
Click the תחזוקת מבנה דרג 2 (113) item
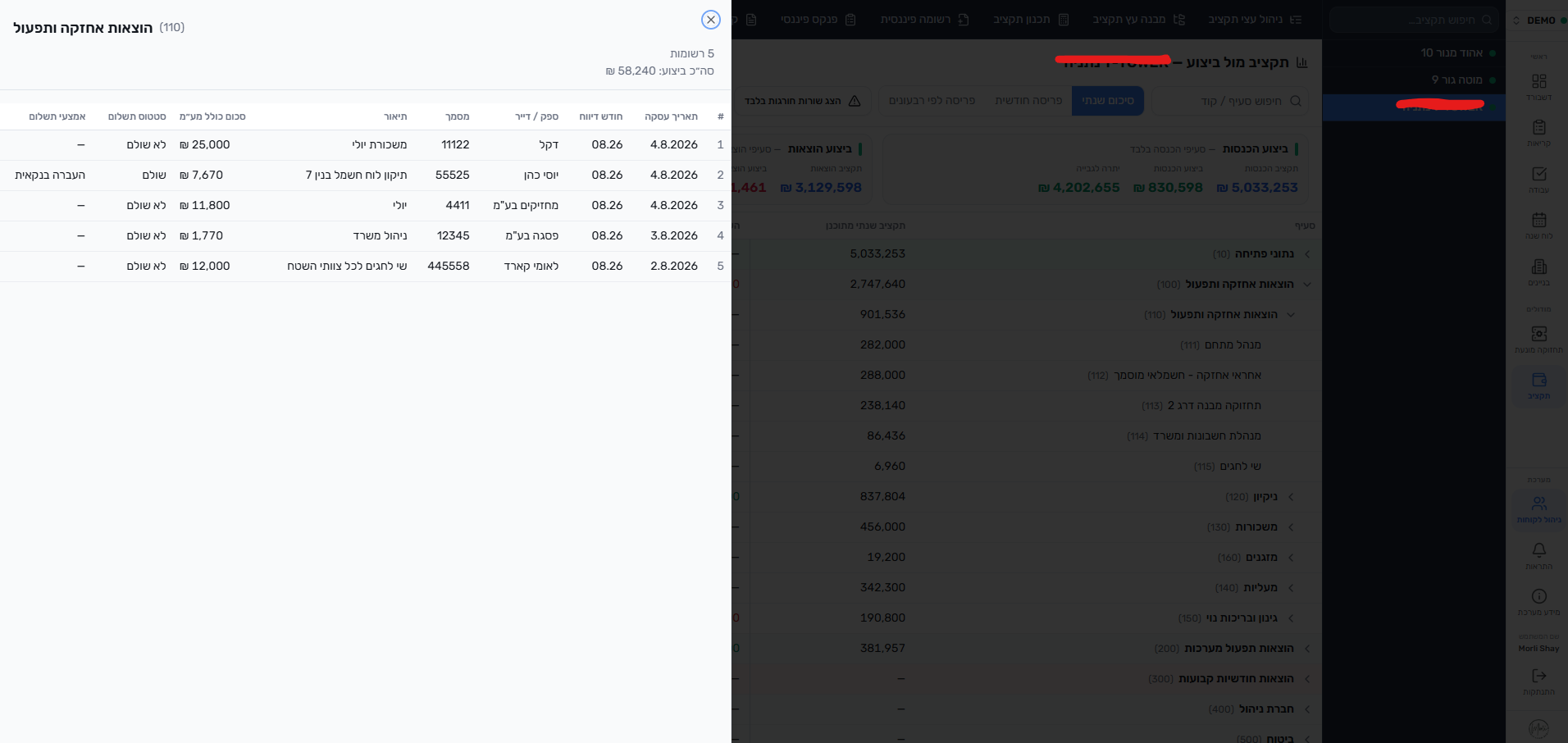pos(1201,406)
